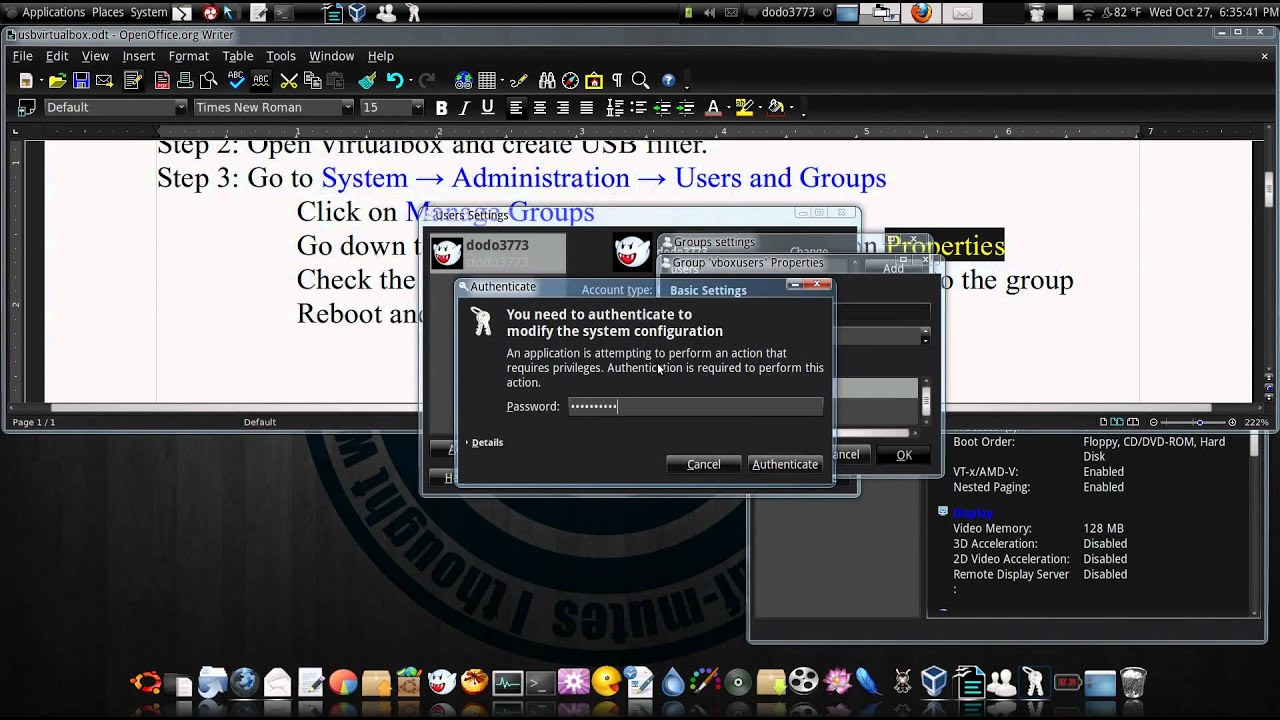The width and height of the screenshot is (1280, 720).
Task: Align text left
Action: tap(516, 107)
